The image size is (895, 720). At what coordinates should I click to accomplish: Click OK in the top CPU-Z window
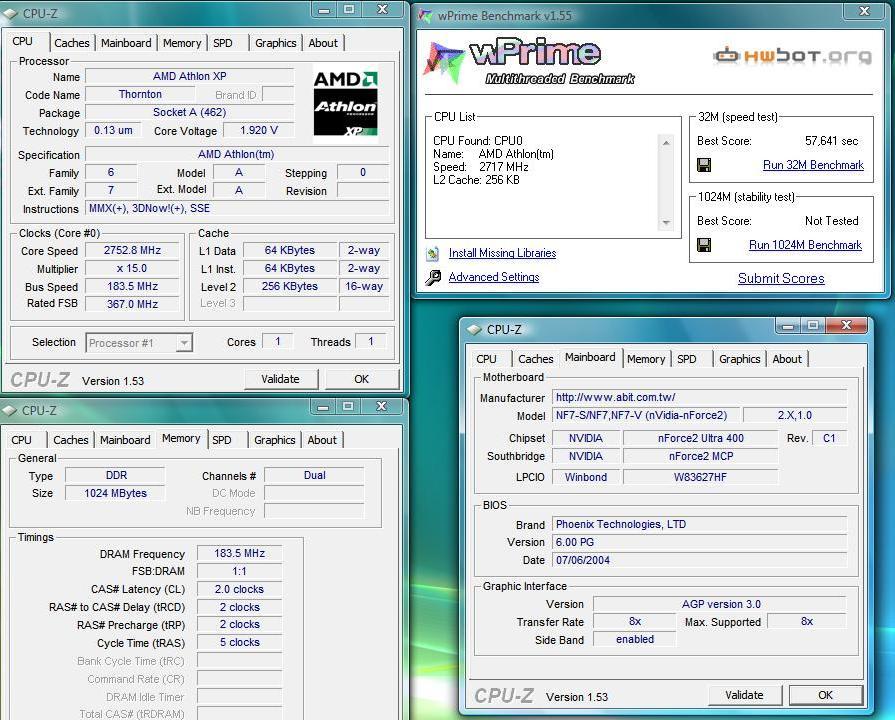pyautogui.click(x=361, y=379)
